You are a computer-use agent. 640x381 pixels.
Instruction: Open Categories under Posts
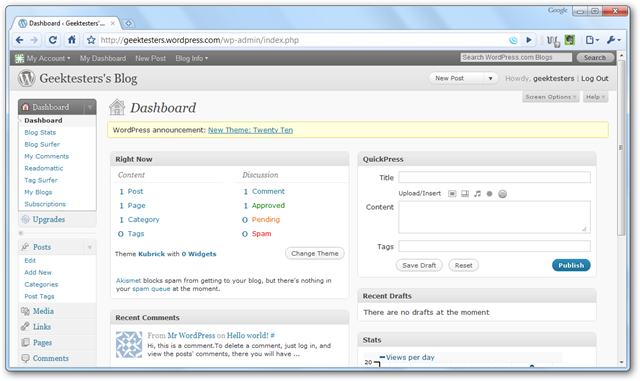click(x=41, y=284)
